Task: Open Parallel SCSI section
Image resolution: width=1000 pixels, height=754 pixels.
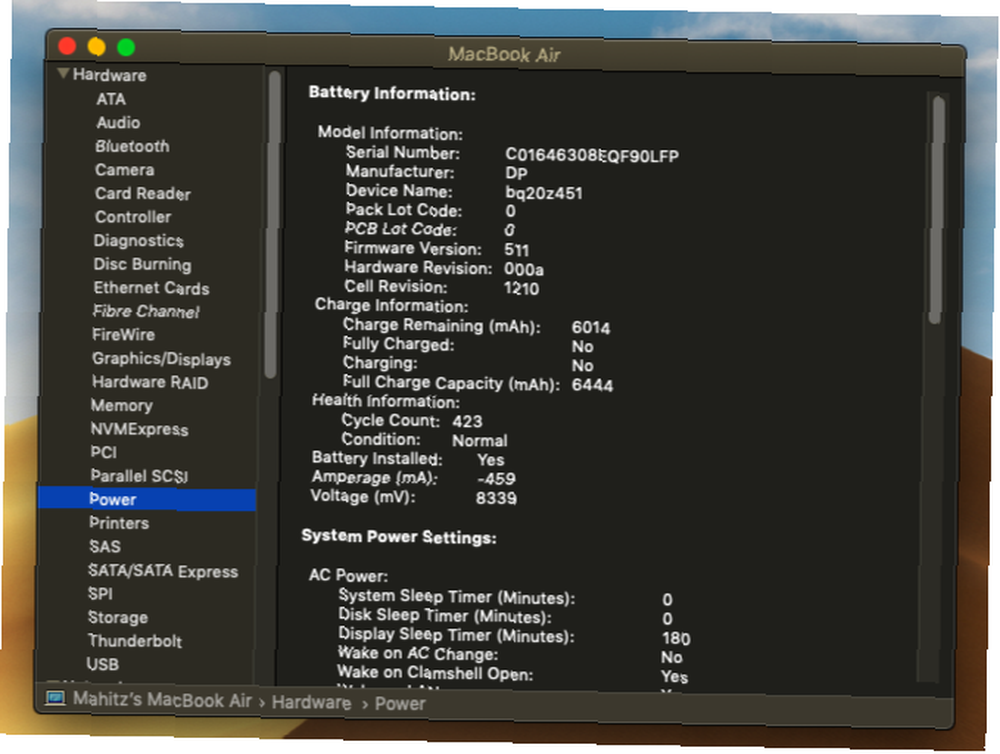Action: pyautogui.click(x=139, y=476)
